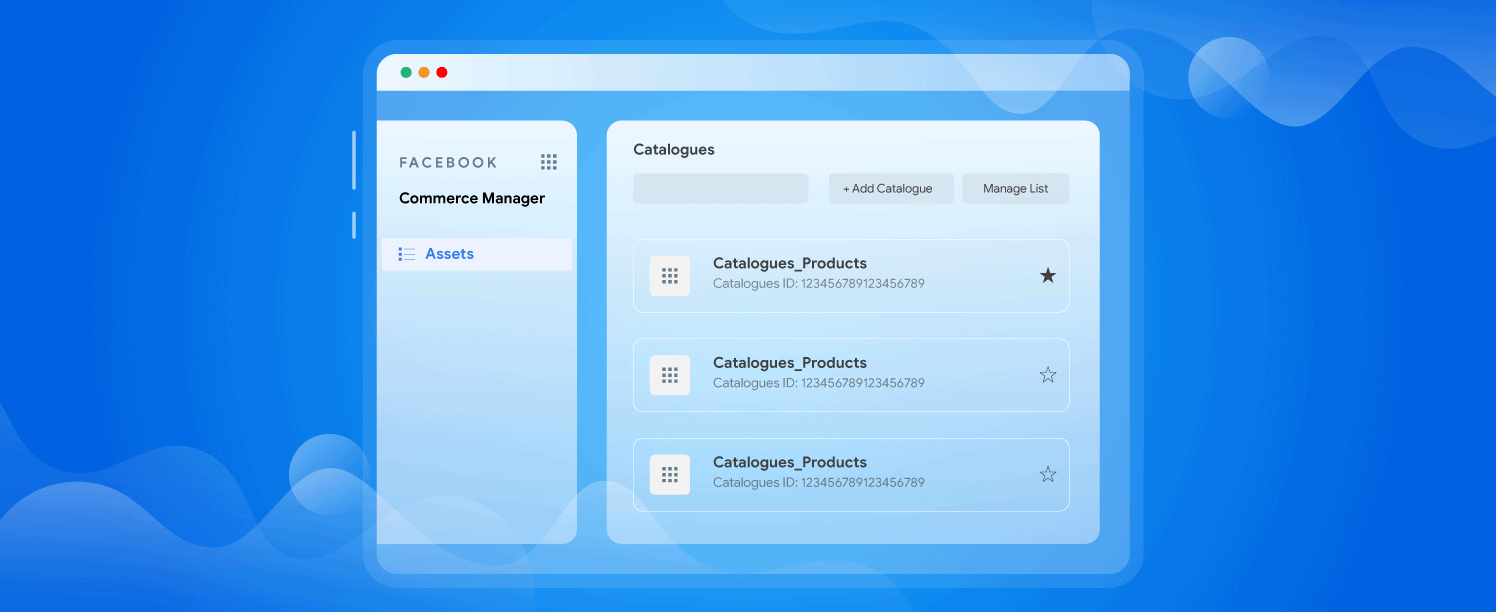Switch to the Assets section
Screen dimensions: 1496x612
[449, 253]
